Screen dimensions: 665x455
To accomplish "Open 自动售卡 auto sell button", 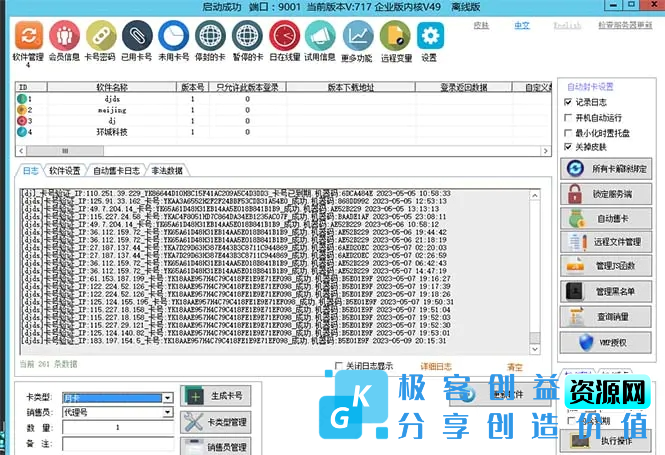I will tap(606, 218).
